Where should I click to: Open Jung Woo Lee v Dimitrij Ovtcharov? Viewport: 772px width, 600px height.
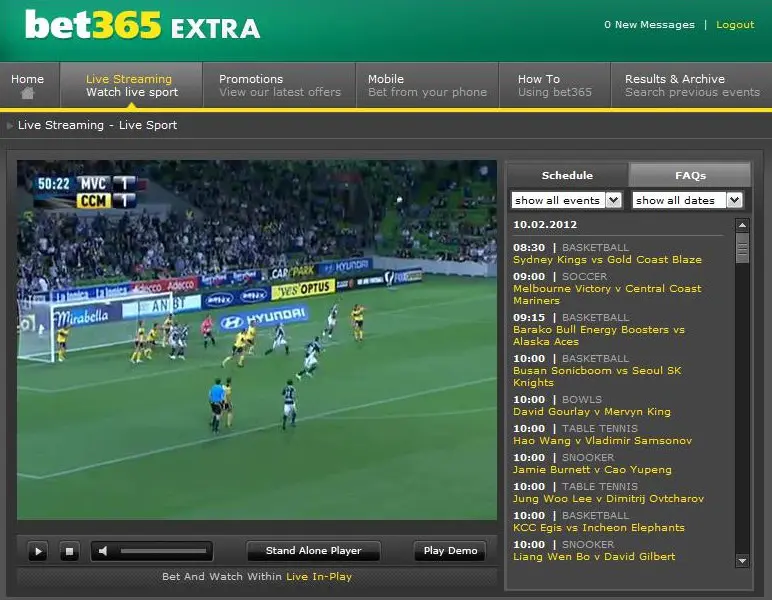click(609, 499)
